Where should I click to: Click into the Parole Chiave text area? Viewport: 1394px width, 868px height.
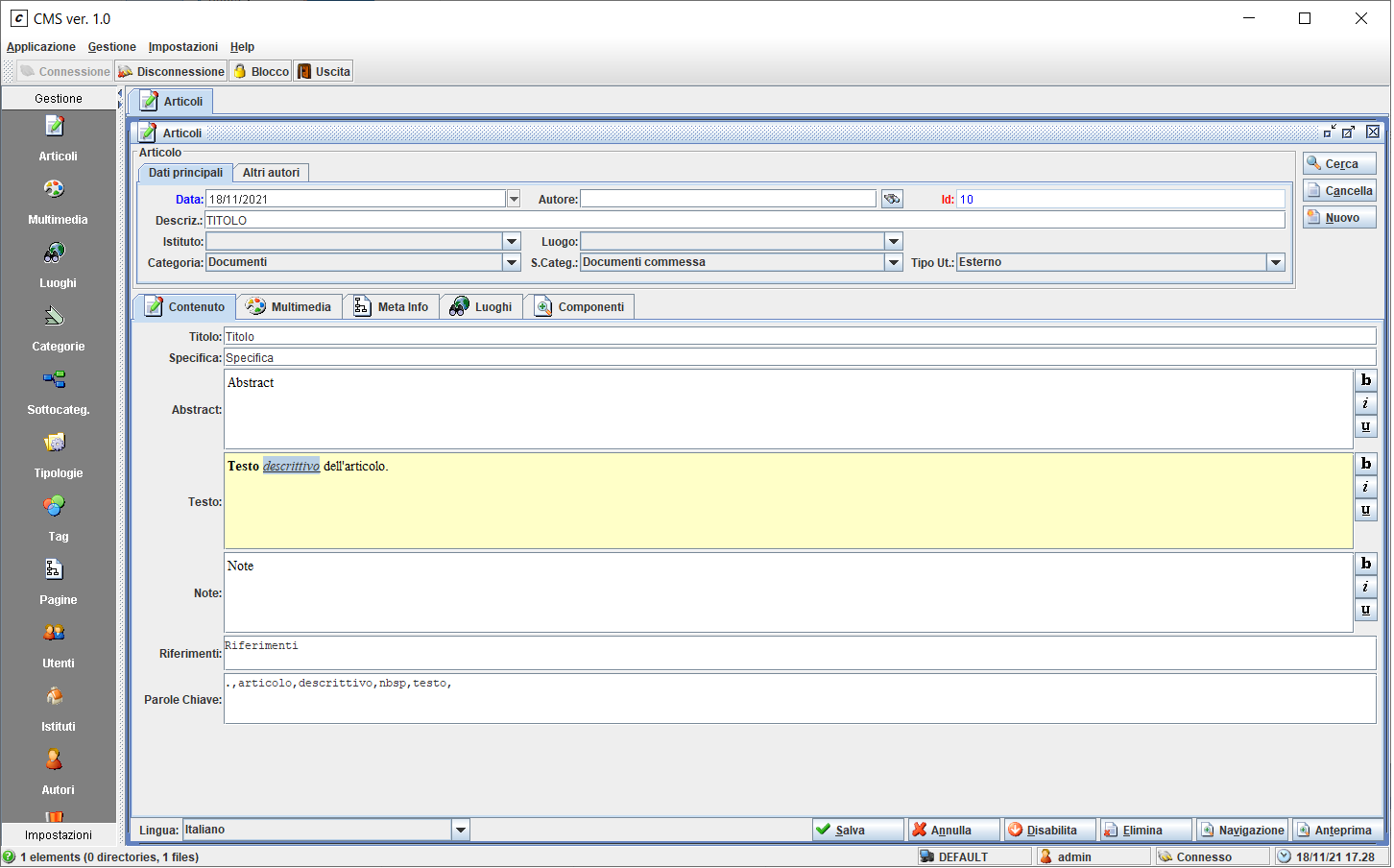[x=800, y=698]
